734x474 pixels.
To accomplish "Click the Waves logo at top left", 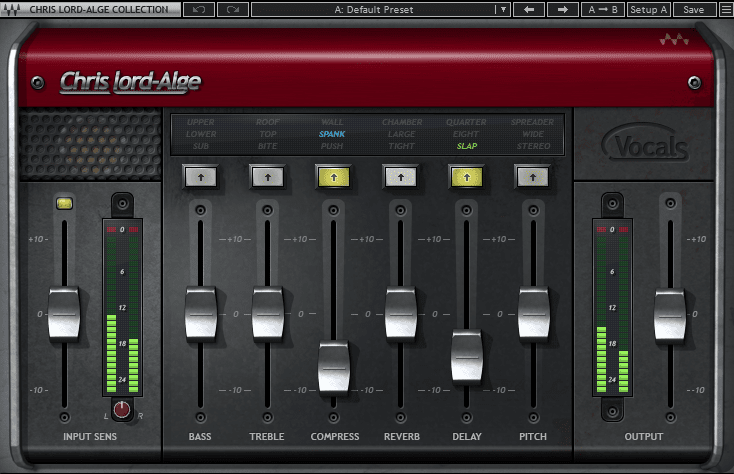I will [12, 9].
